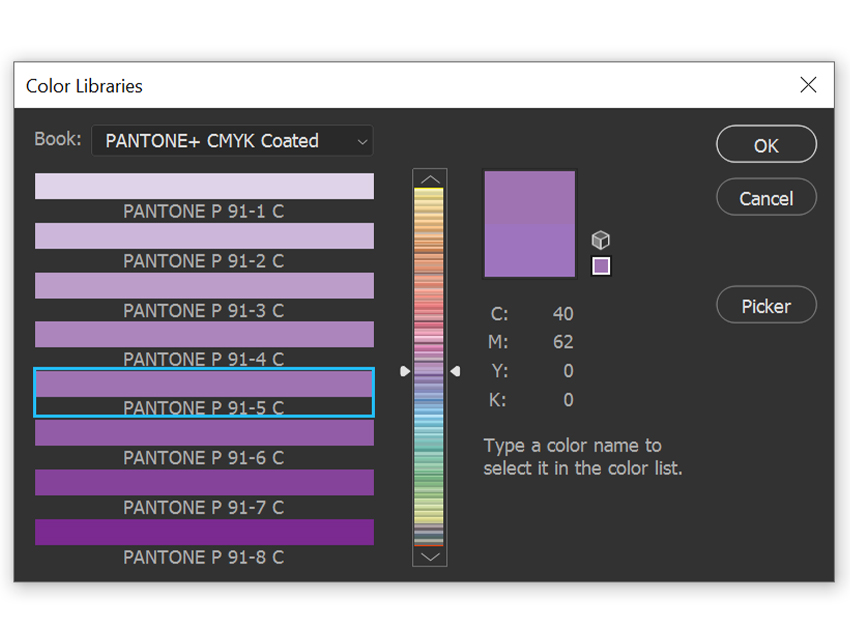Click the up arrow atop the color spectrum bar
This screenshot has height=643, width=850.
(x=429, y=177)
